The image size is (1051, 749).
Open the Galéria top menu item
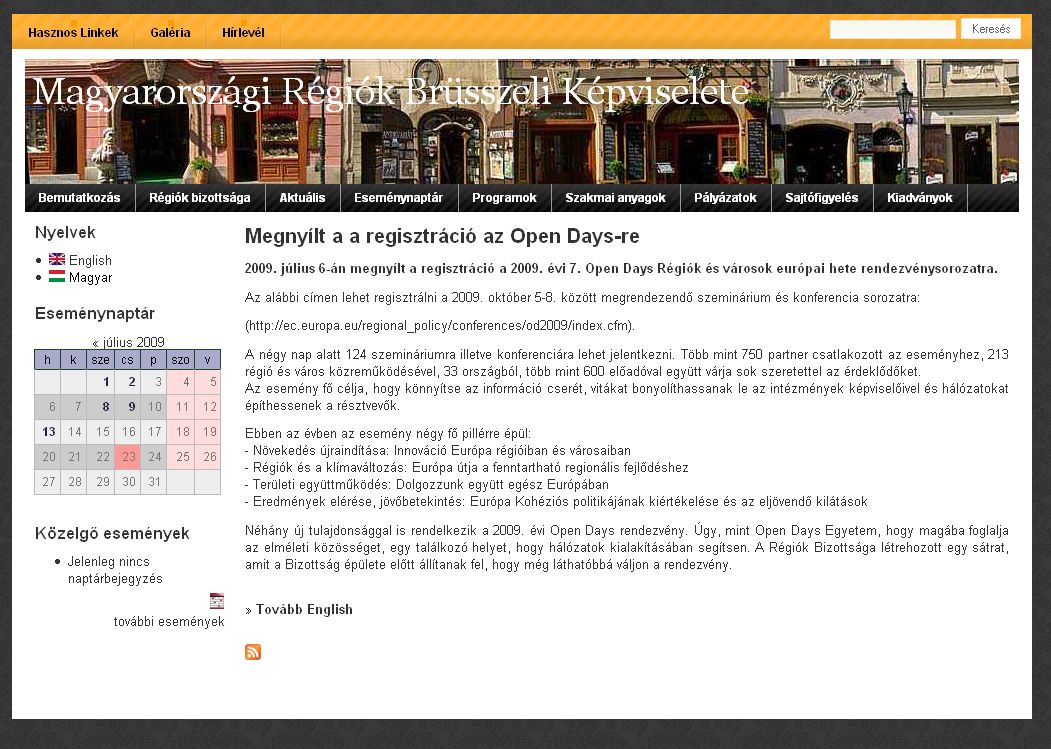click(x=170, y=32)
